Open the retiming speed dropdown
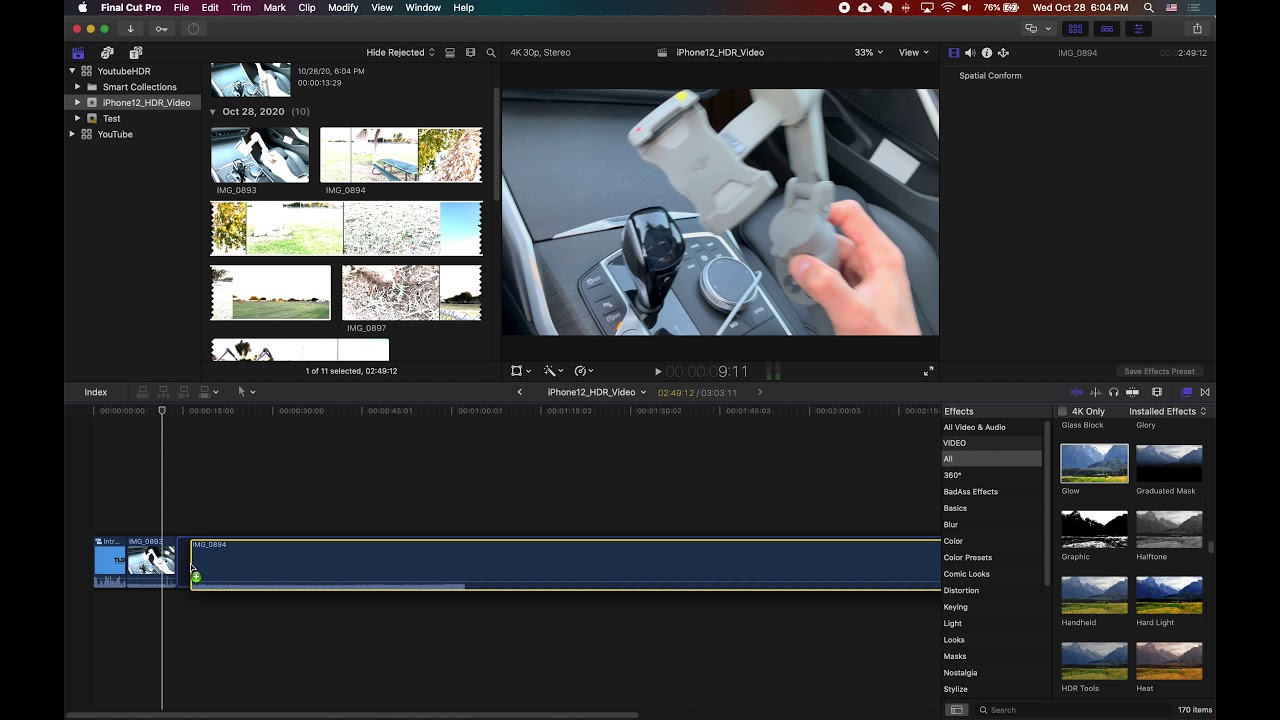The image size is (1280, 720). 584,371
